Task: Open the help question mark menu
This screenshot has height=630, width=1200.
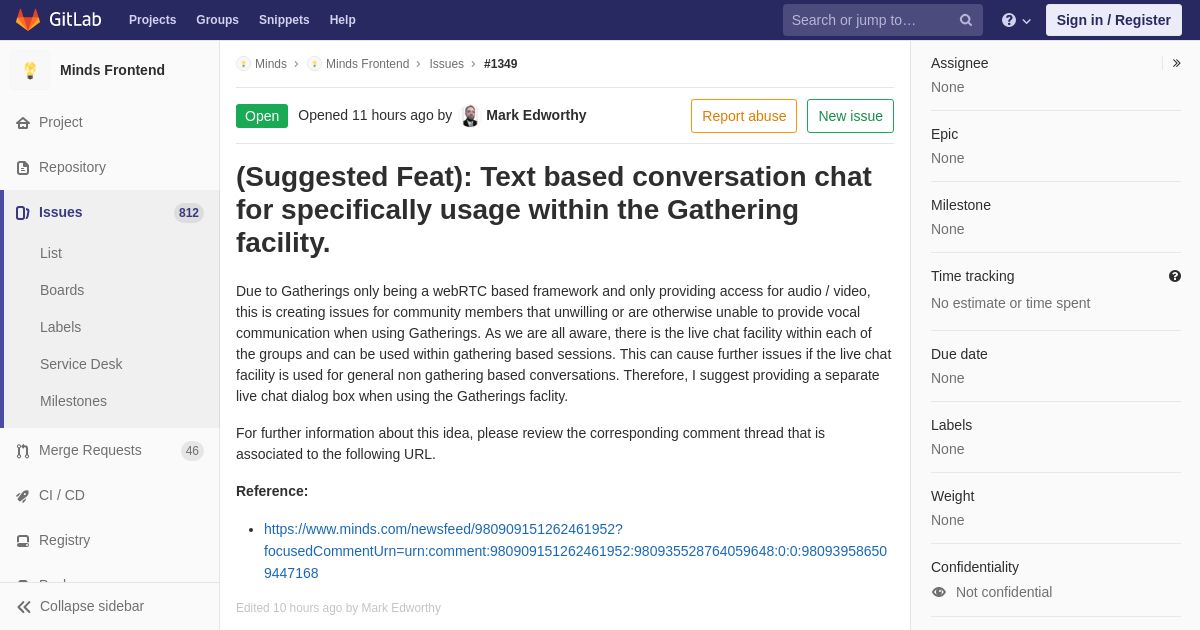Action: (x=1016, y=20)
